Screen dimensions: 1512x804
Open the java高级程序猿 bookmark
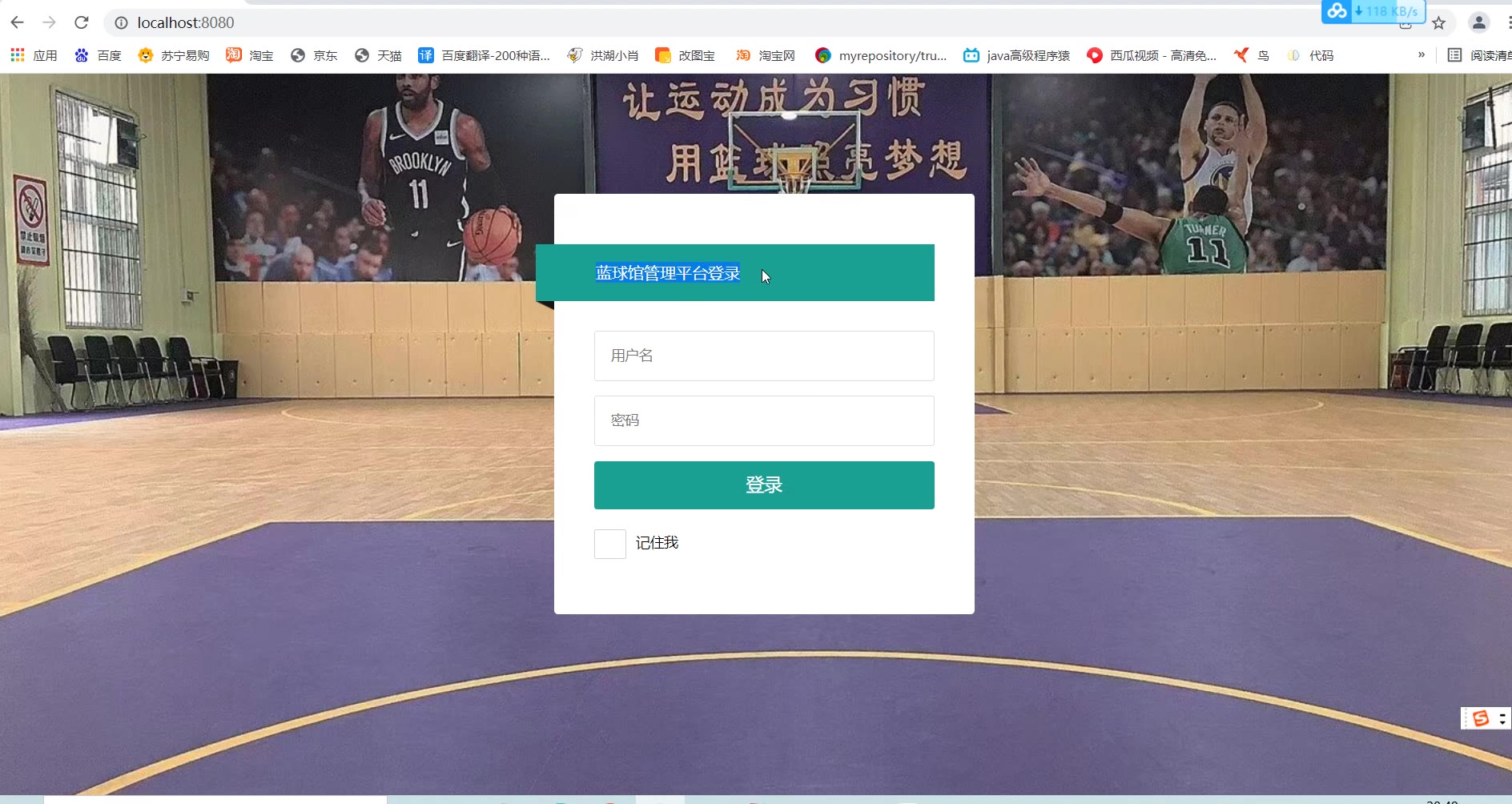tap(1017, 55)
